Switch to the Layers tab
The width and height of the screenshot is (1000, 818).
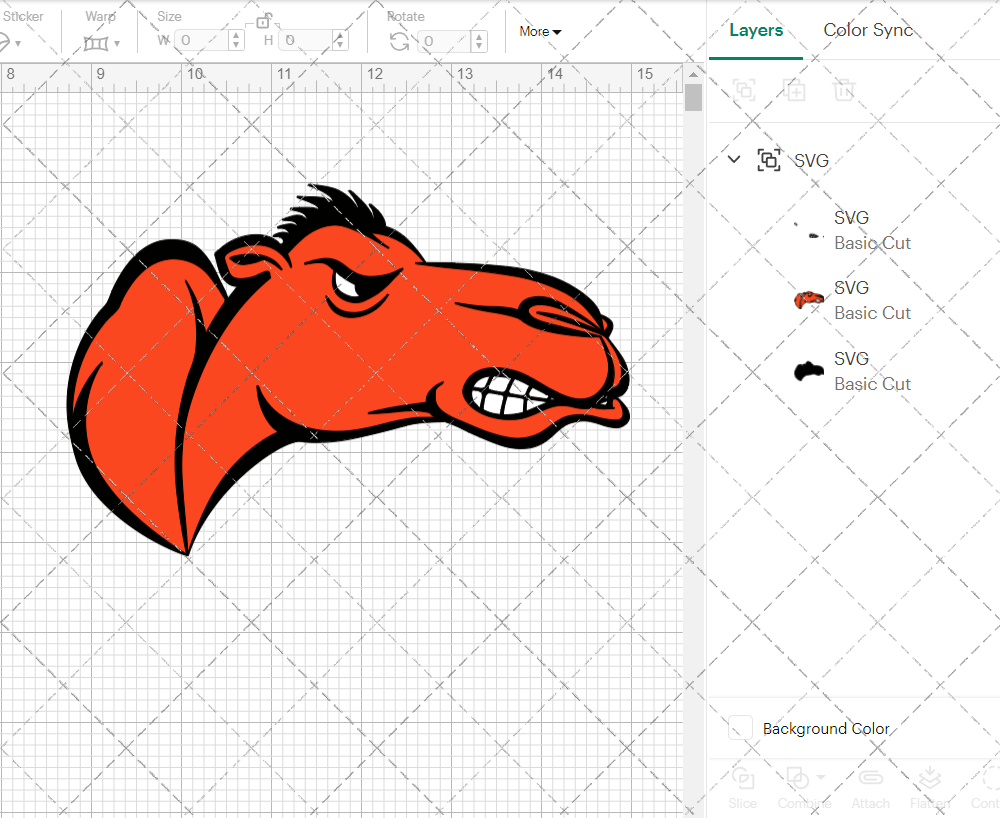[756, 30]
